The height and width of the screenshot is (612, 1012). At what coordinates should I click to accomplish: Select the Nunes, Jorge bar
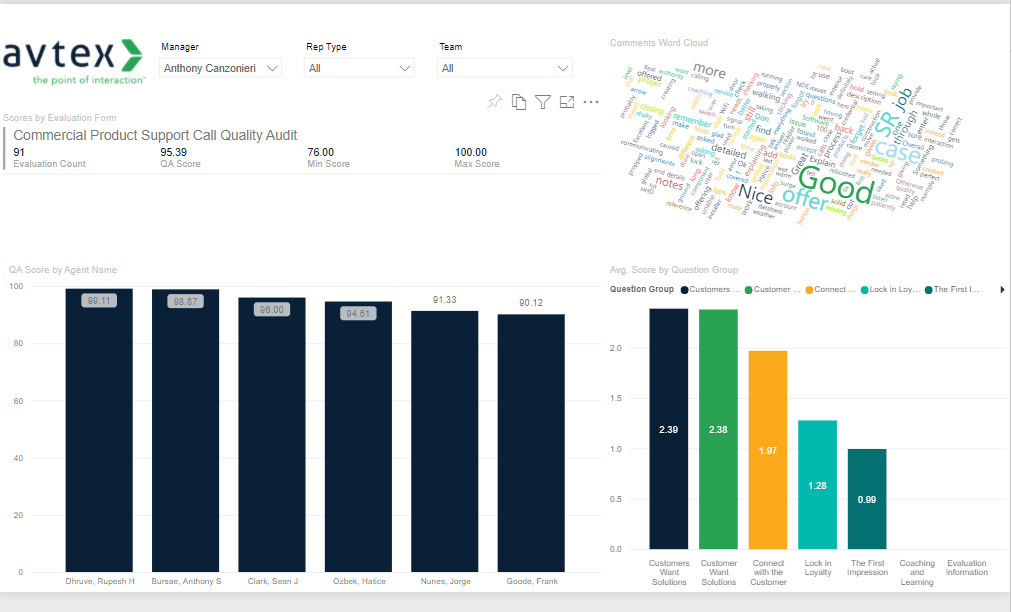click(x=444, y=440)
